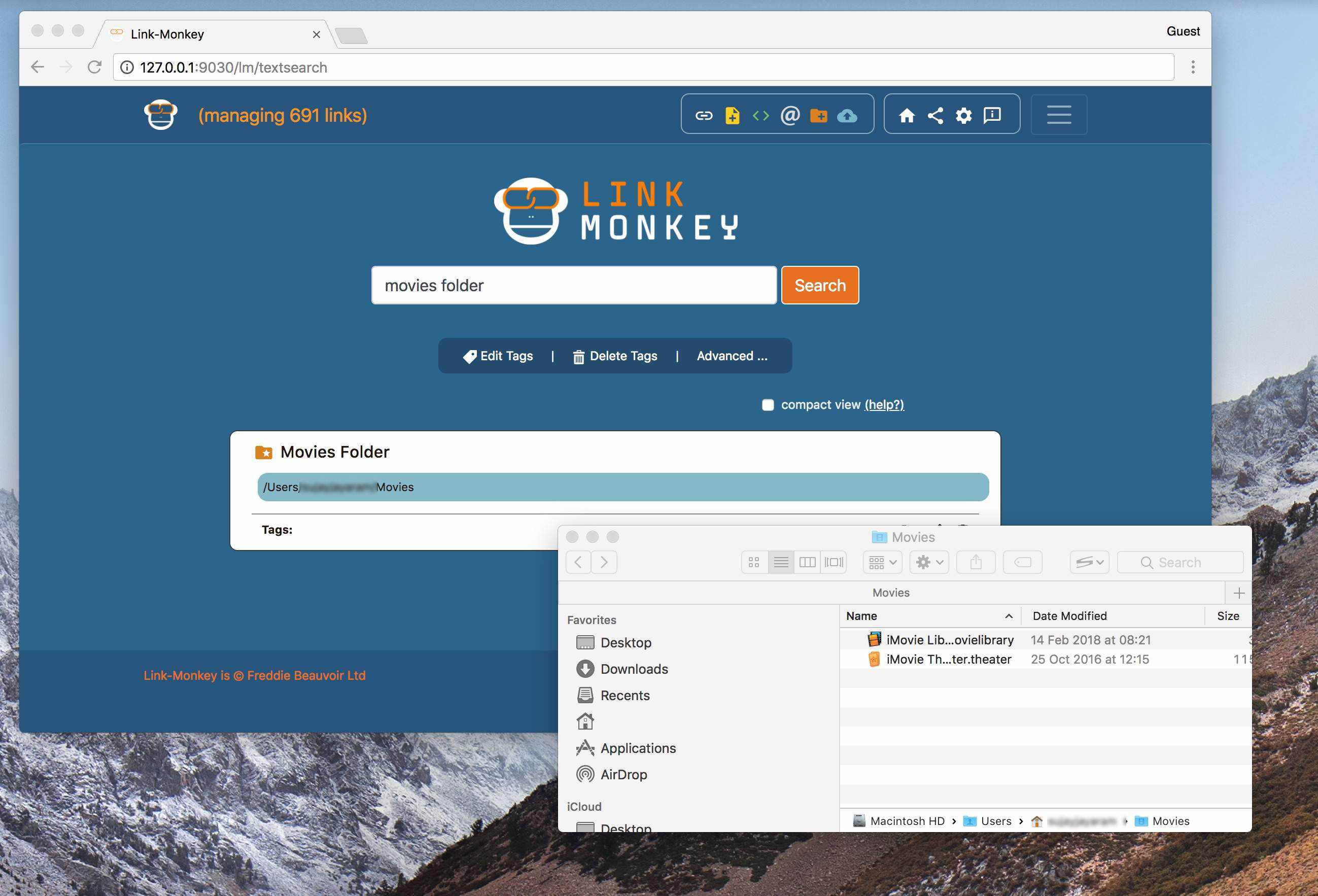Go to home via house icon
Screen dimensions: 1318x896
click(x=907, y=116)
